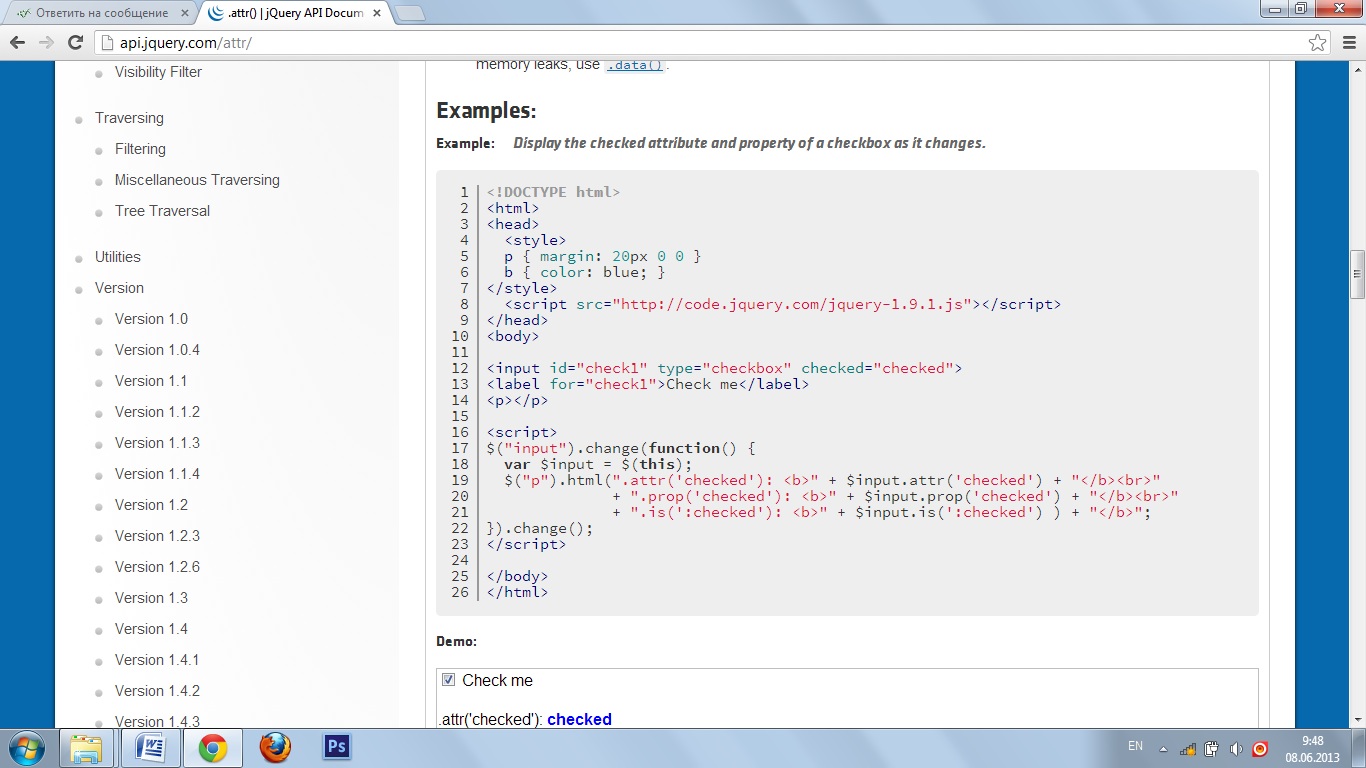Open the Filtering sidebar link
The image size is (1366, 768).
(x=140, y=149)
